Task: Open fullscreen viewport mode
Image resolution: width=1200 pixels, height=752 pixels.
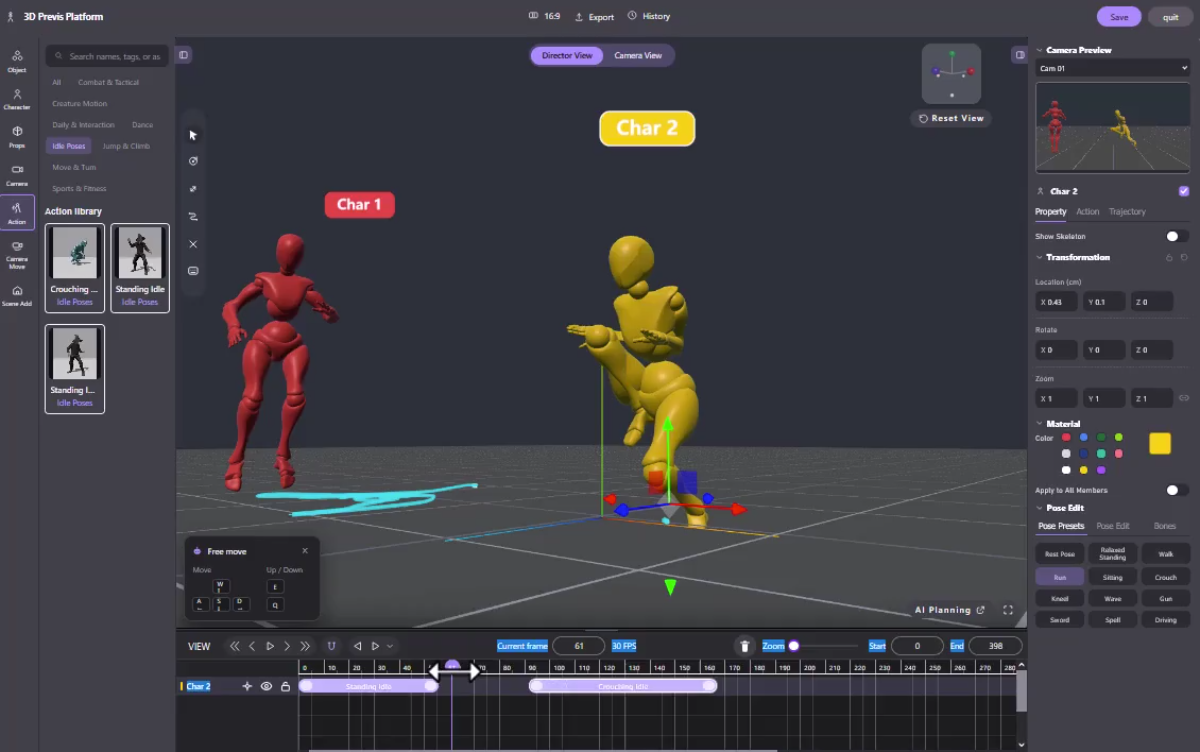Action: (1008, 610)
